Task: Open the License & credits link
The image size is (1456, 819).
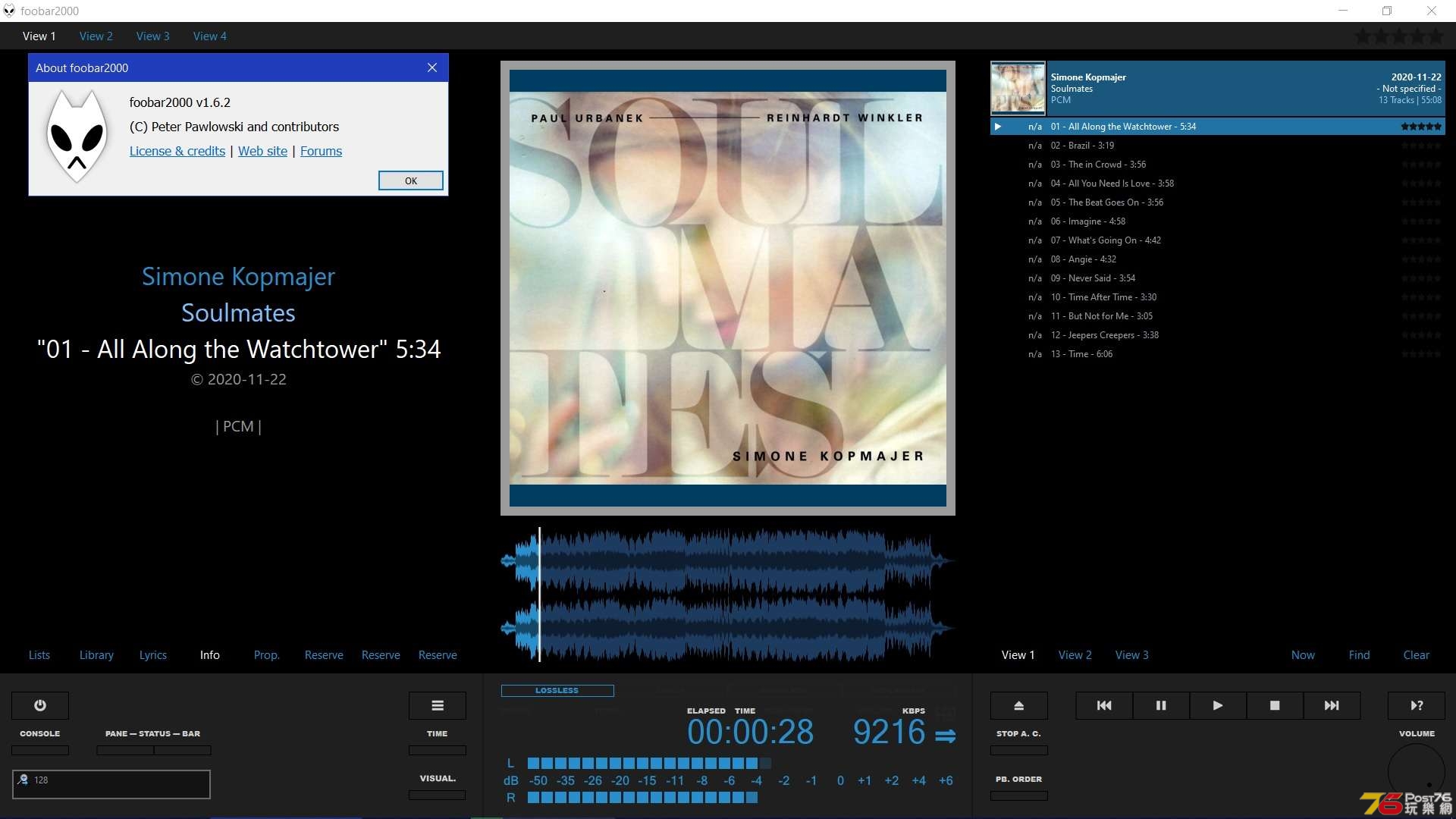Action: click(177, 151)
